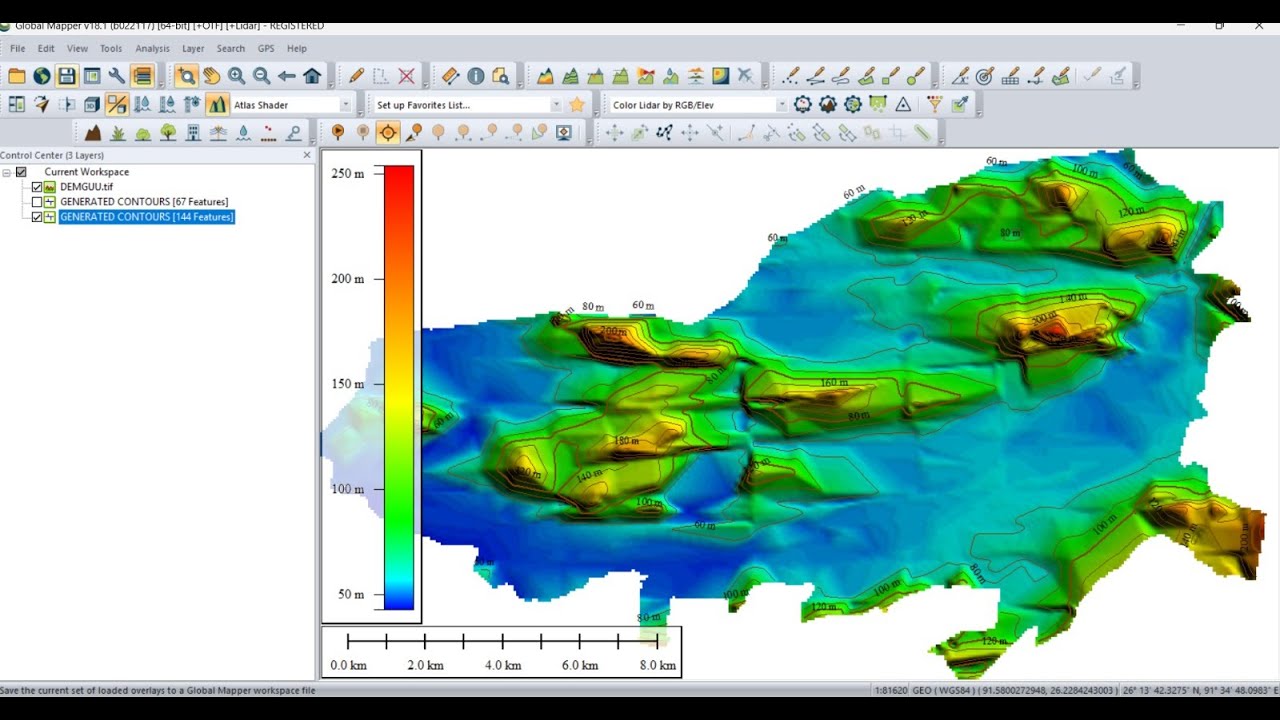
Task: Open the Control Center layers icon
Action: coord(142,76)
